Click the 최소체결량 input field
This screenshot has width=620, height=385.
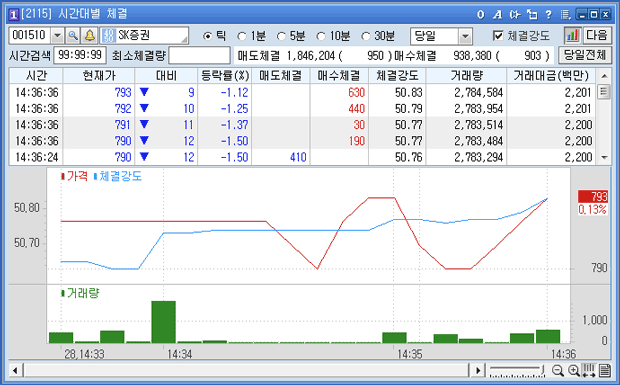point(199,55)
